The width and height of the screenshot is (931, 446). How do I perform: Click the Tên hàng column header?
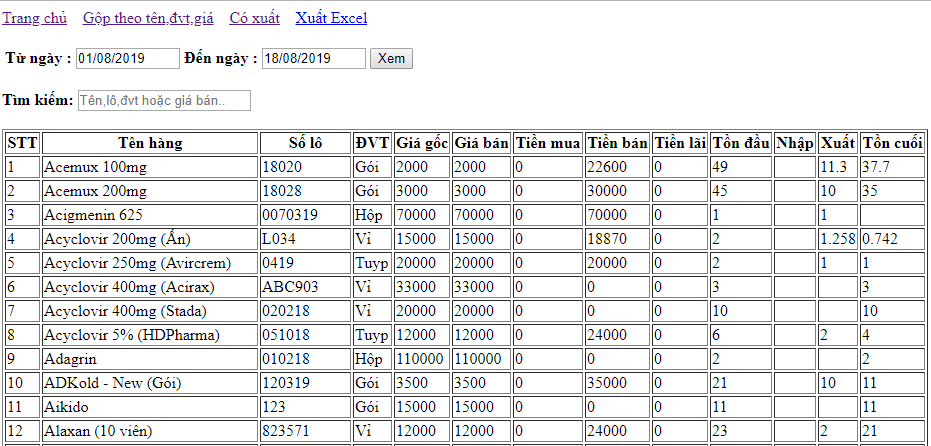tap(150, 143)
